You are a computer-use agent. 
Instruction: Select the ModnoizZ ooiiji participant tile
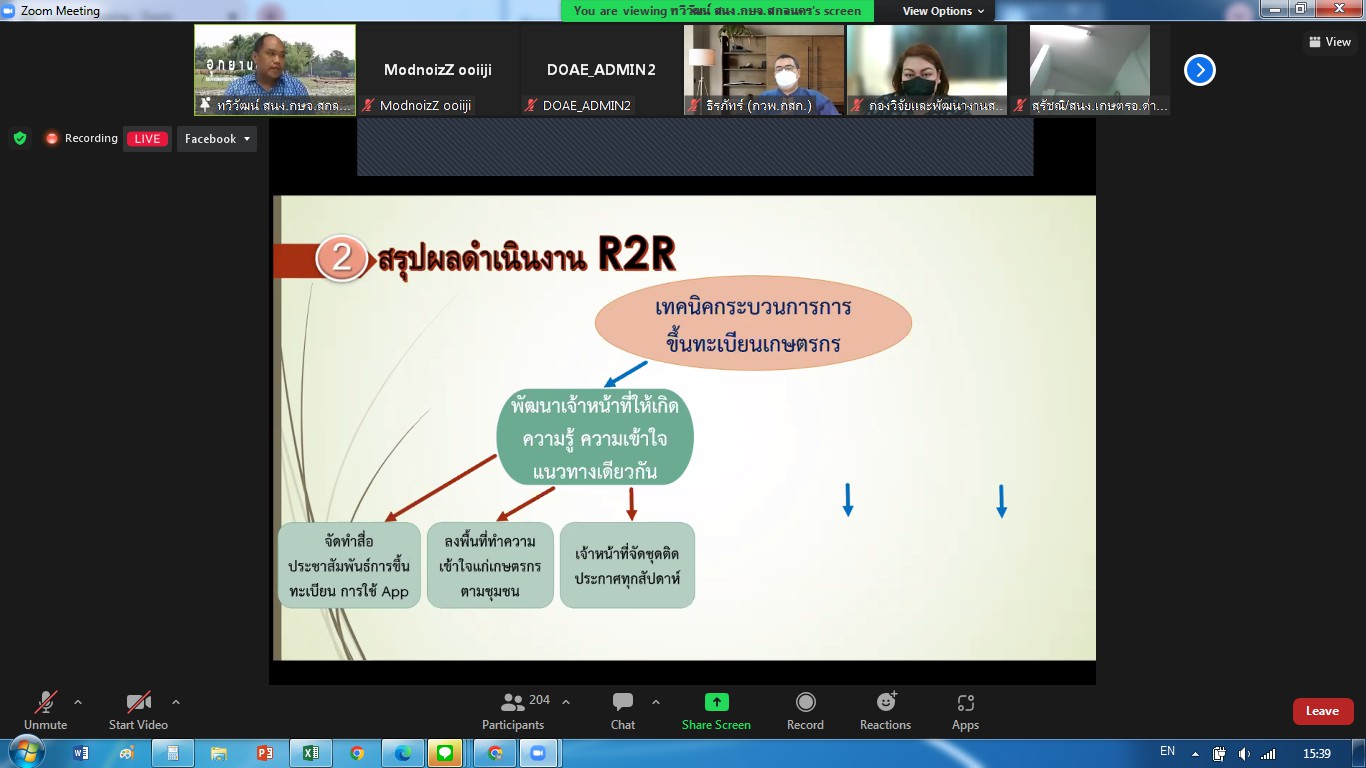(438, 70)
